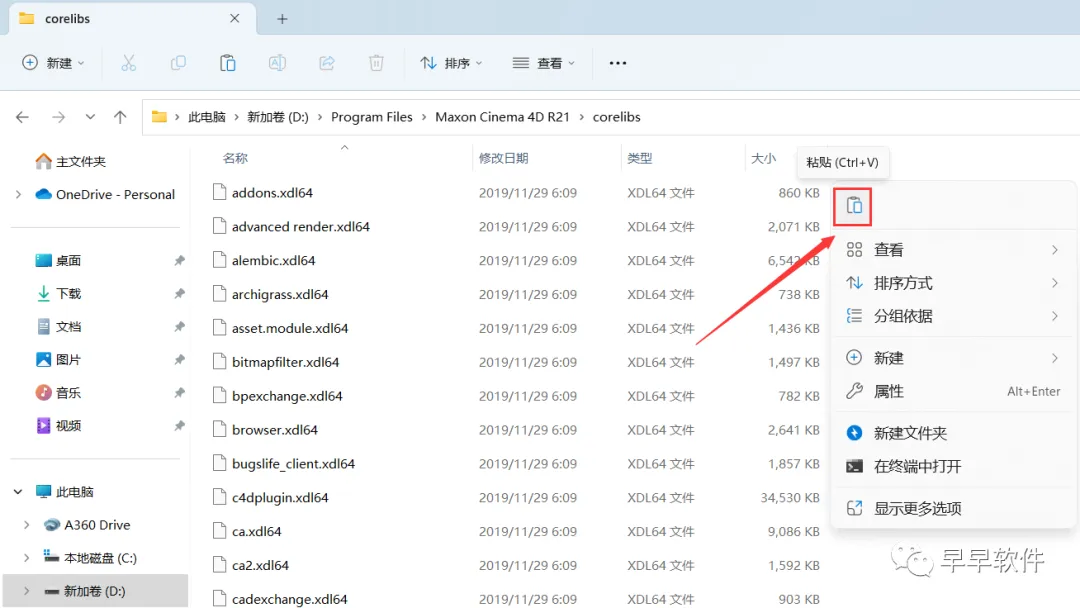The height and width of the screenshot is (608, 1080).
Task: Select the browser.xdl64 file
Action: [x=275, y=430]
